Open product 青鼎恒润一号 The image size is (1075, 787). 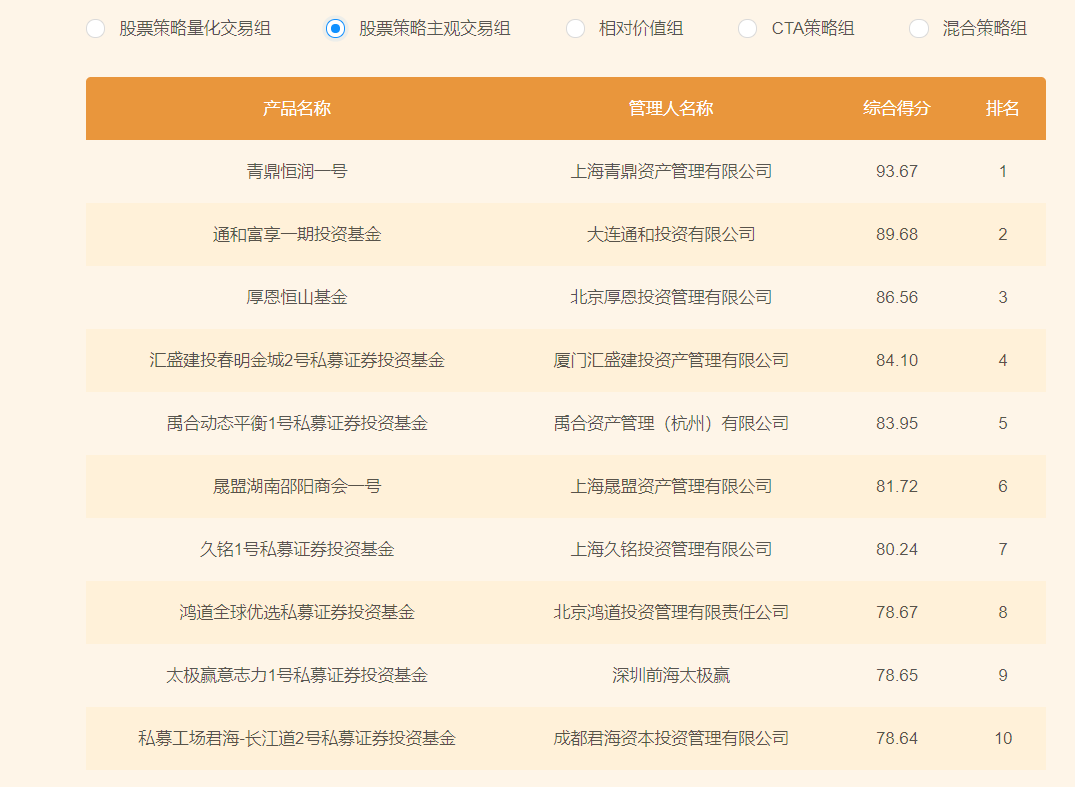coord(297,171)
